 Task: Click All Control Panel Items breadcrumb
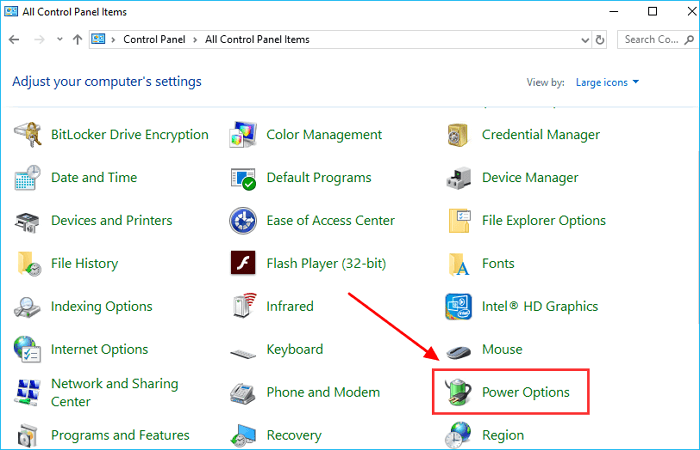[257, 40]
